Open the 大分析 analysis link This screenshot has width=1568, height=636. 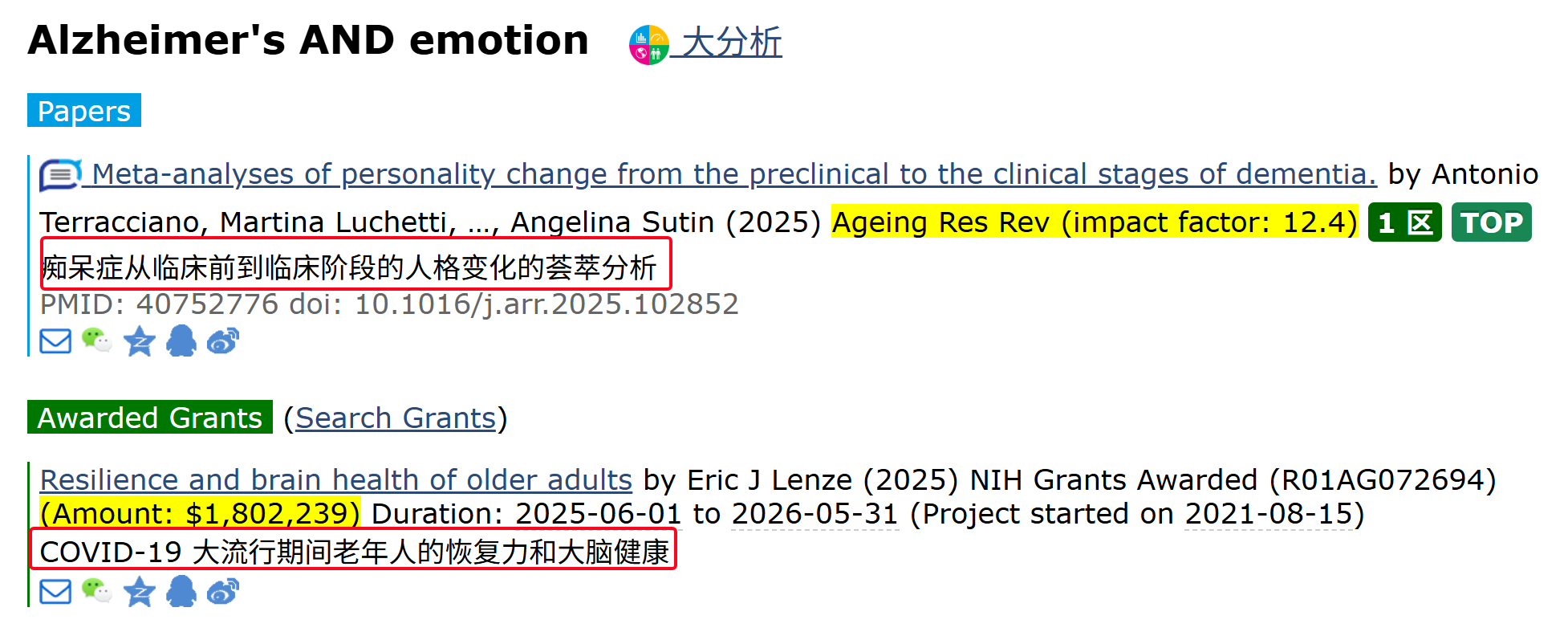[x=731, y=43]
